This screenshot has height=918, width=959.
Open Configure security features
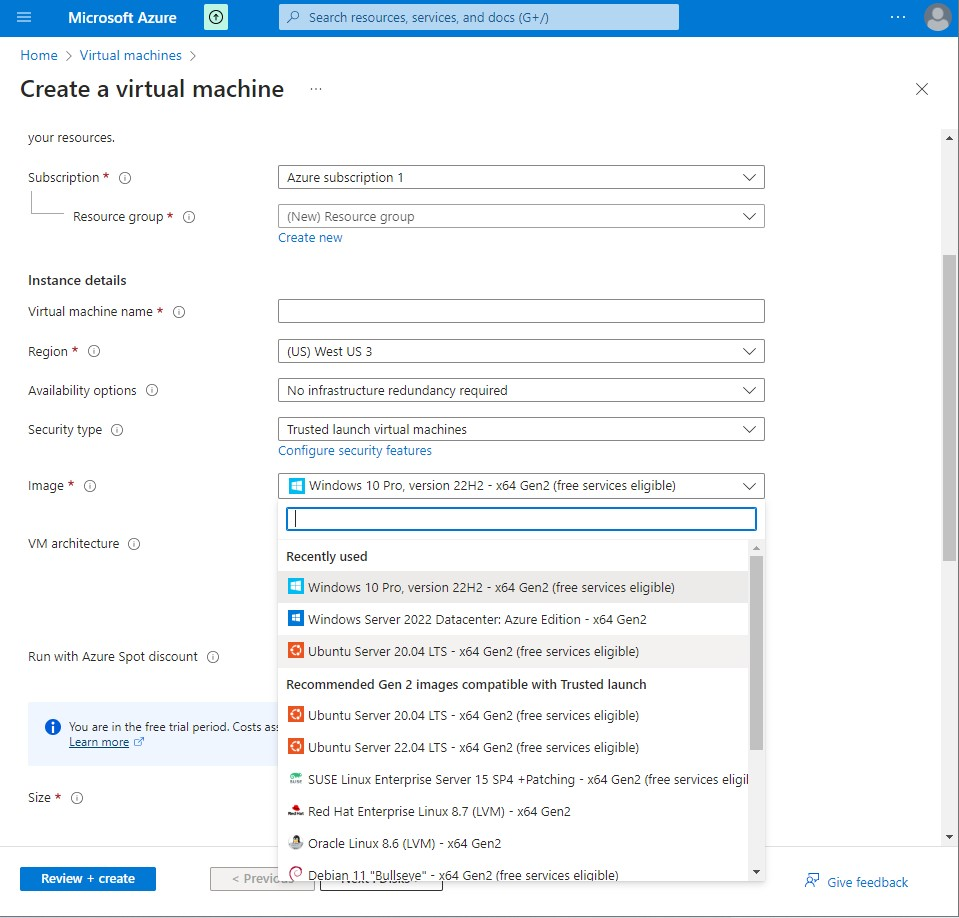coord(355,451)
